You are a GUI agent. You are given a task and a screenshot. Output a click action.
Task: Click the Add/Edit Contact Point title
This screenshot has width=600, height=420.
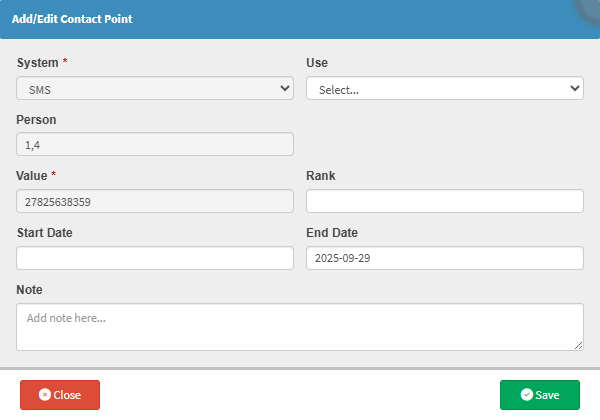tap(72, 19)
